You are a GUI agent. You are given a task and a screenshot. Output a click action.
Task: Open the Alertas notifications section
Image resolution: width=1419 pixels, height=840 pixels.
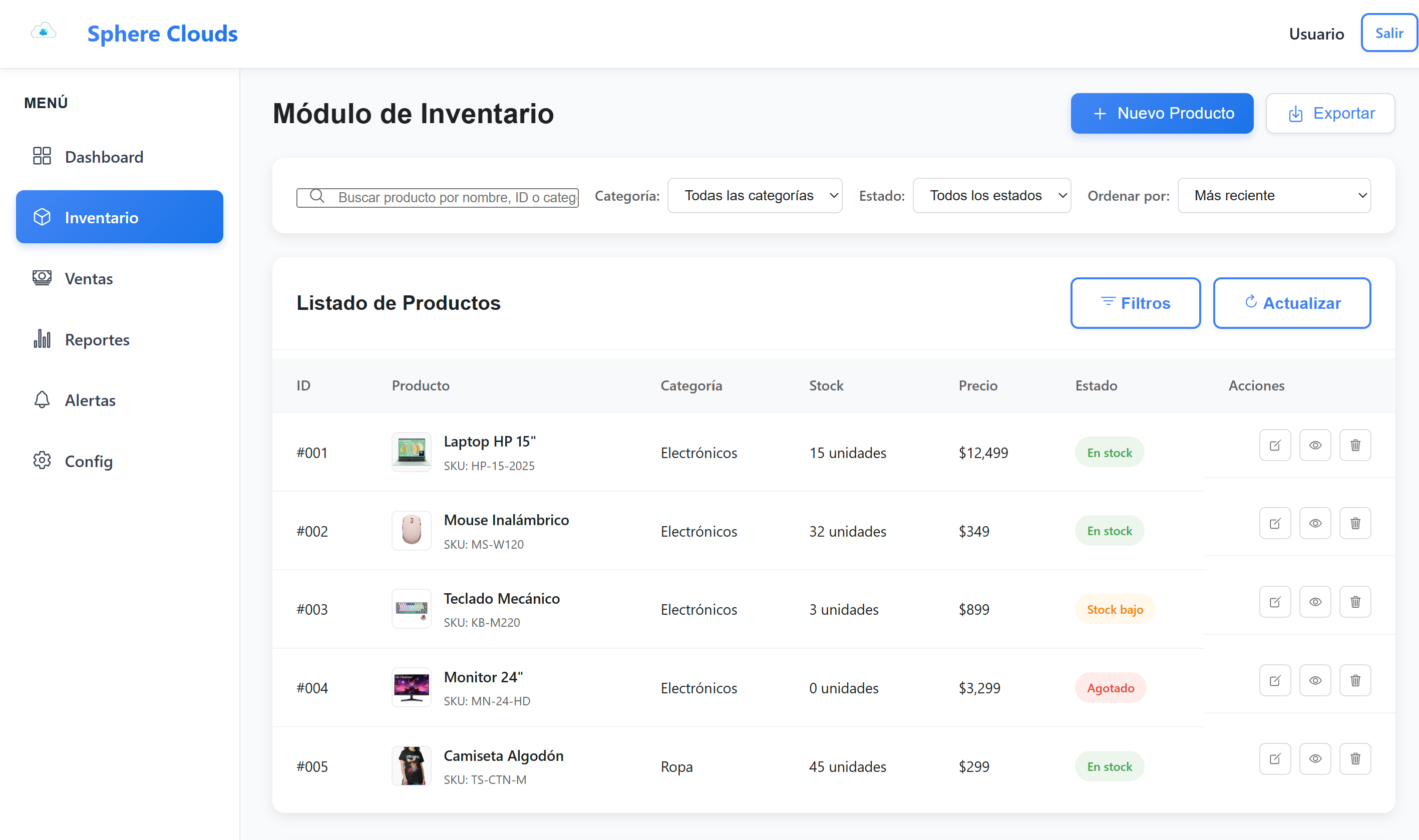tap(90, 399)
